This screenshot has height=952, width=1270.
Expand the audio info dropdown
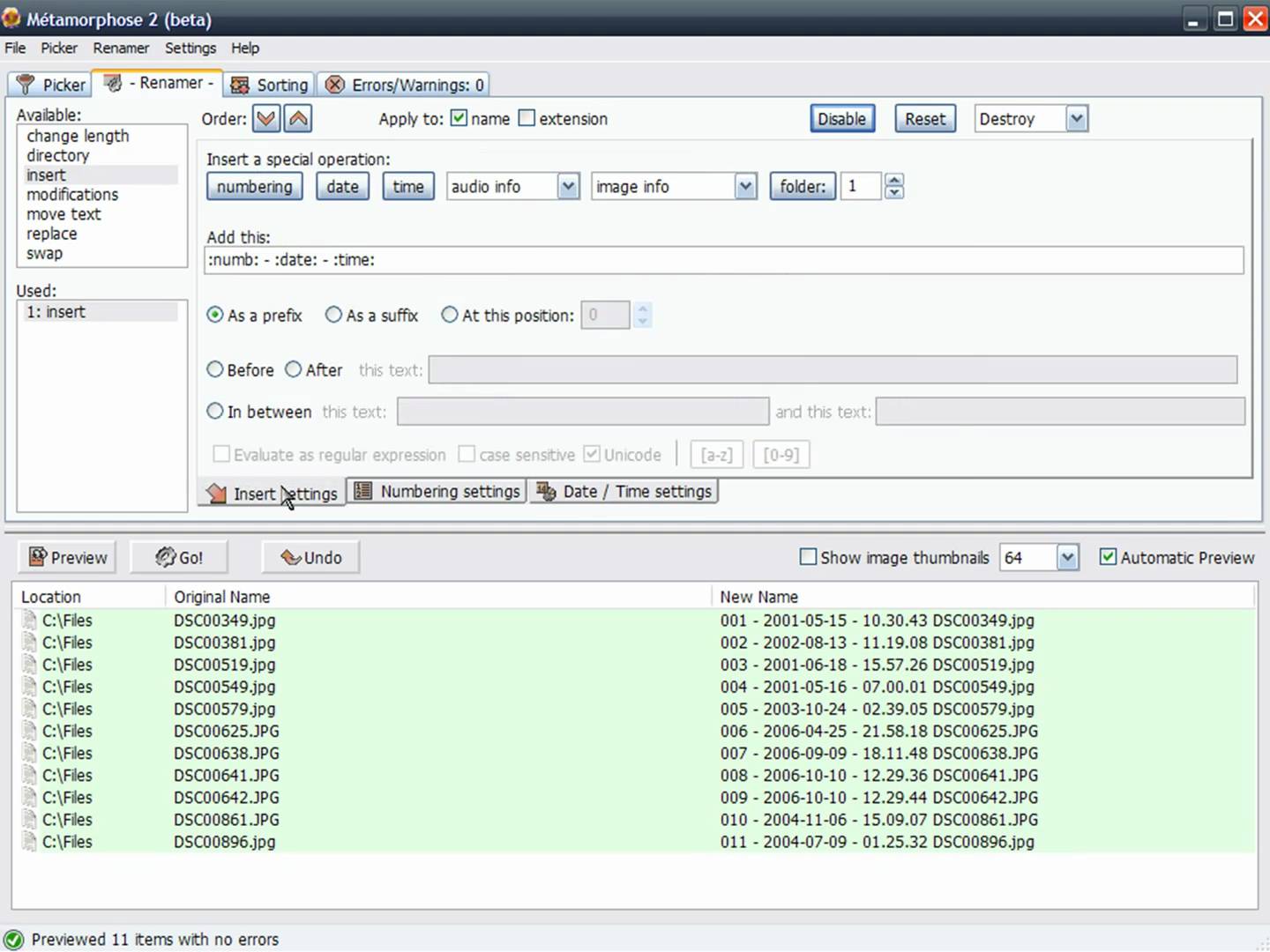[568, 186]
